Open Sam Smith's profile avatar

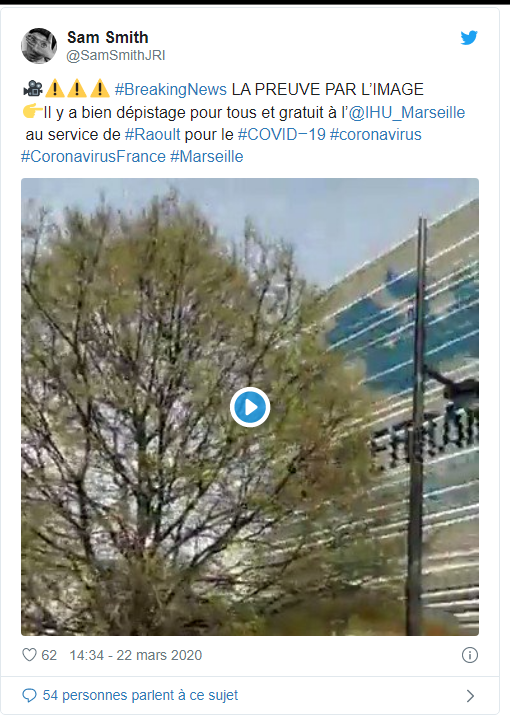tap(39, 46)
